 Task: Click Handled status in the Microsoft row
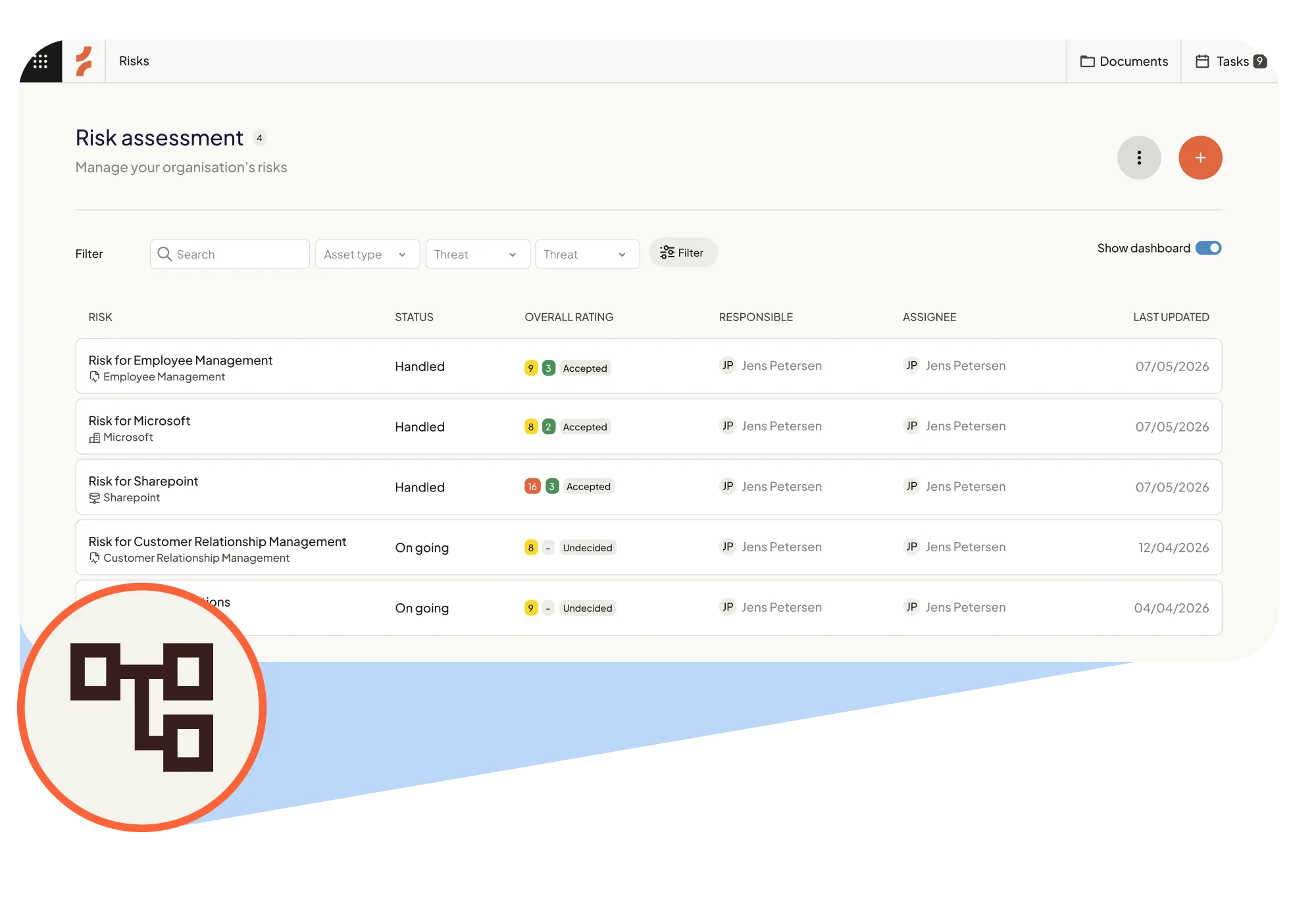pyautogui.click(x=420, y=427)
